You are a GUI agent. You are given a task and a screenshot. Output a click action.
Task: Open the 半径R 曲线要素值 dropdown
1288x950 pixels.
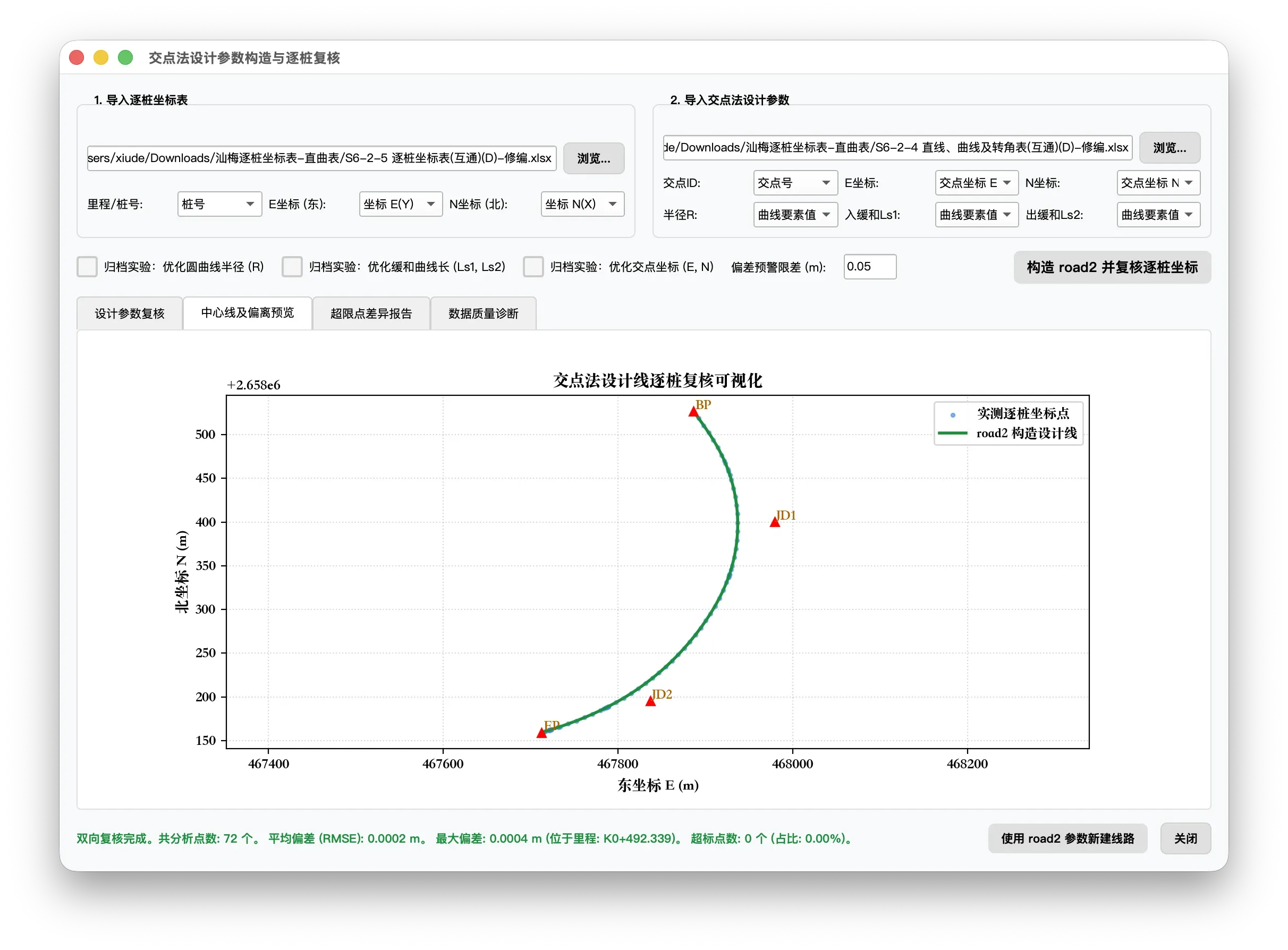[x=795, y=215]
